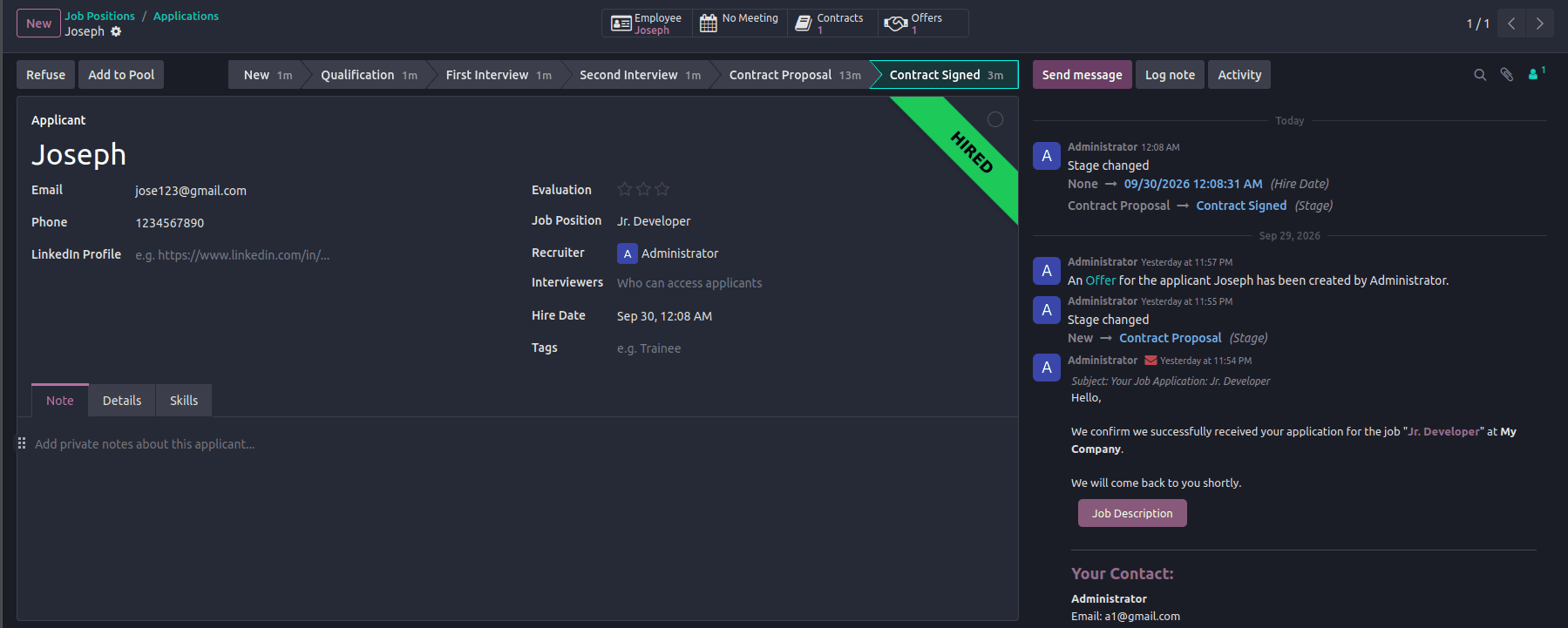Switch to the Note tab
This screenshot has width=1568, height=628.
60,401
